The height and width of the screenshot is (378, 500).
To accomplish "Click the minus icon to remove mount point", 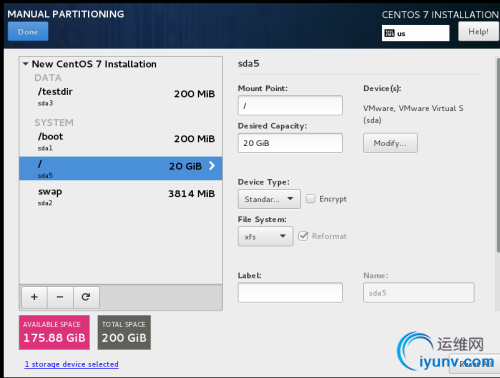I will click(x=60, y=297).
